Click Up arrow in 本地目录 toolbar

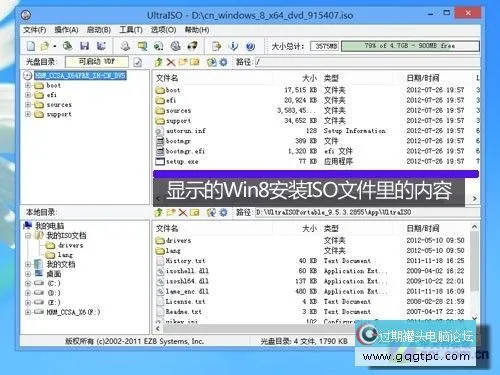[159, 212]
